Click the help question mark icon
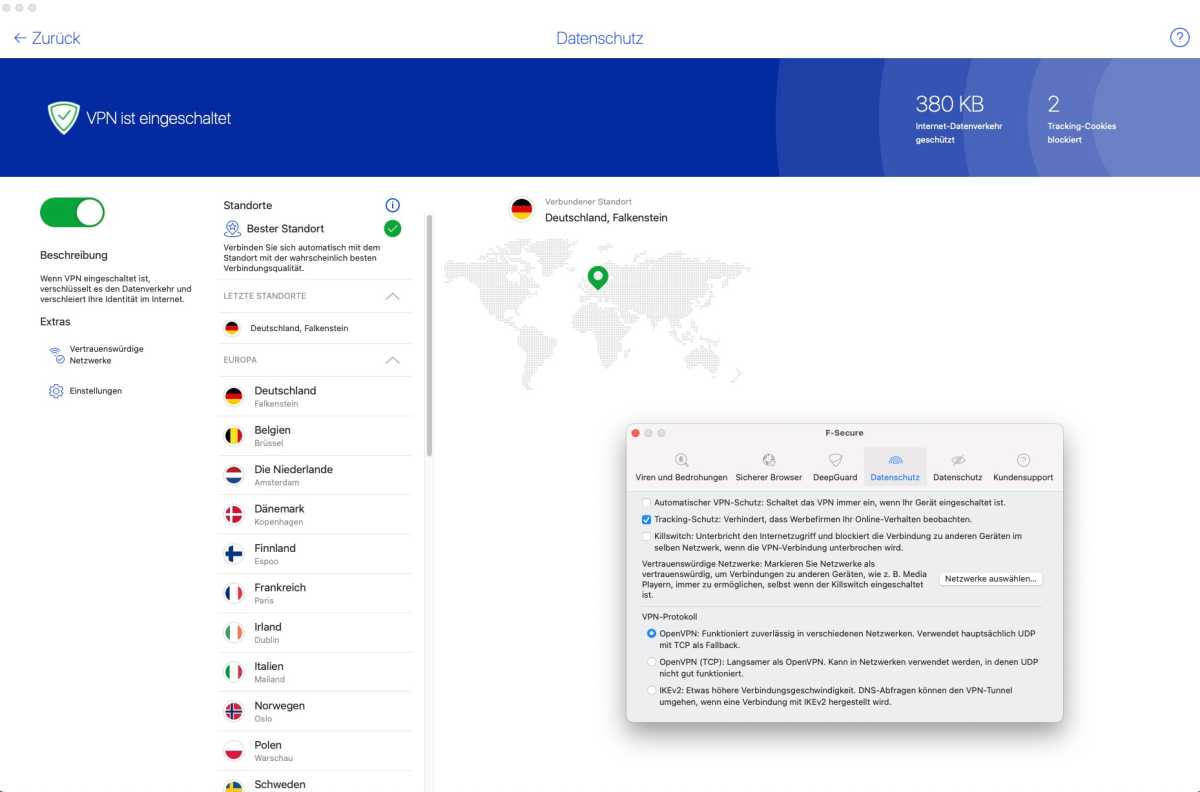The width and height of the screenshot is (1200, 792). pos(1179,38)
